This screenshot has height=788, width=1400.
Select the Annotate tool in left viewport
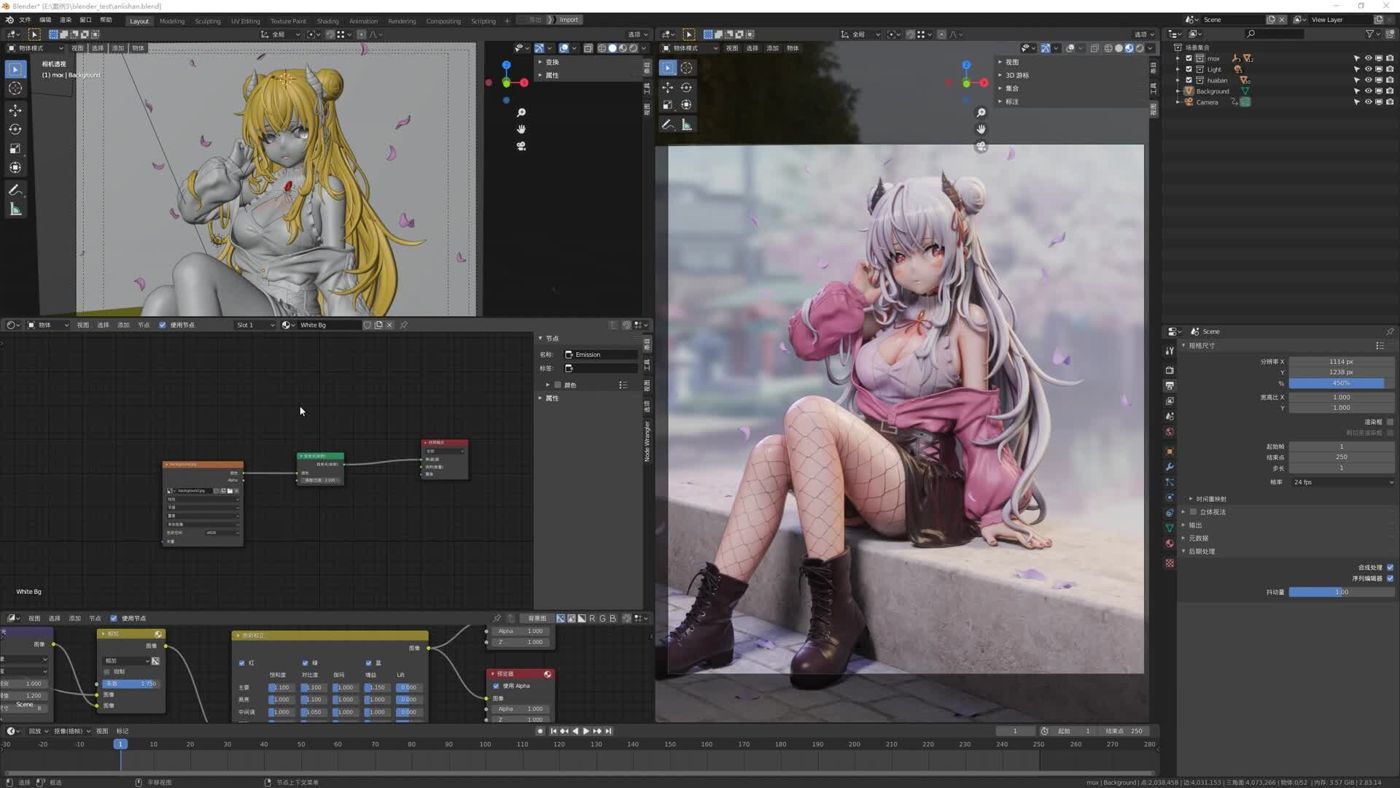(15, 189)
